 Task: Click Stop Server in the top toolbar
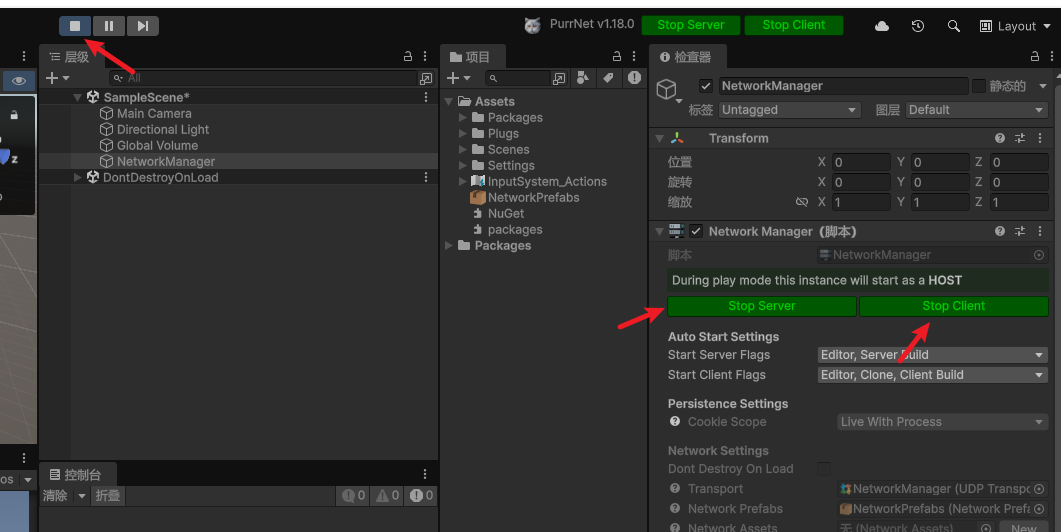coord(690,25)
